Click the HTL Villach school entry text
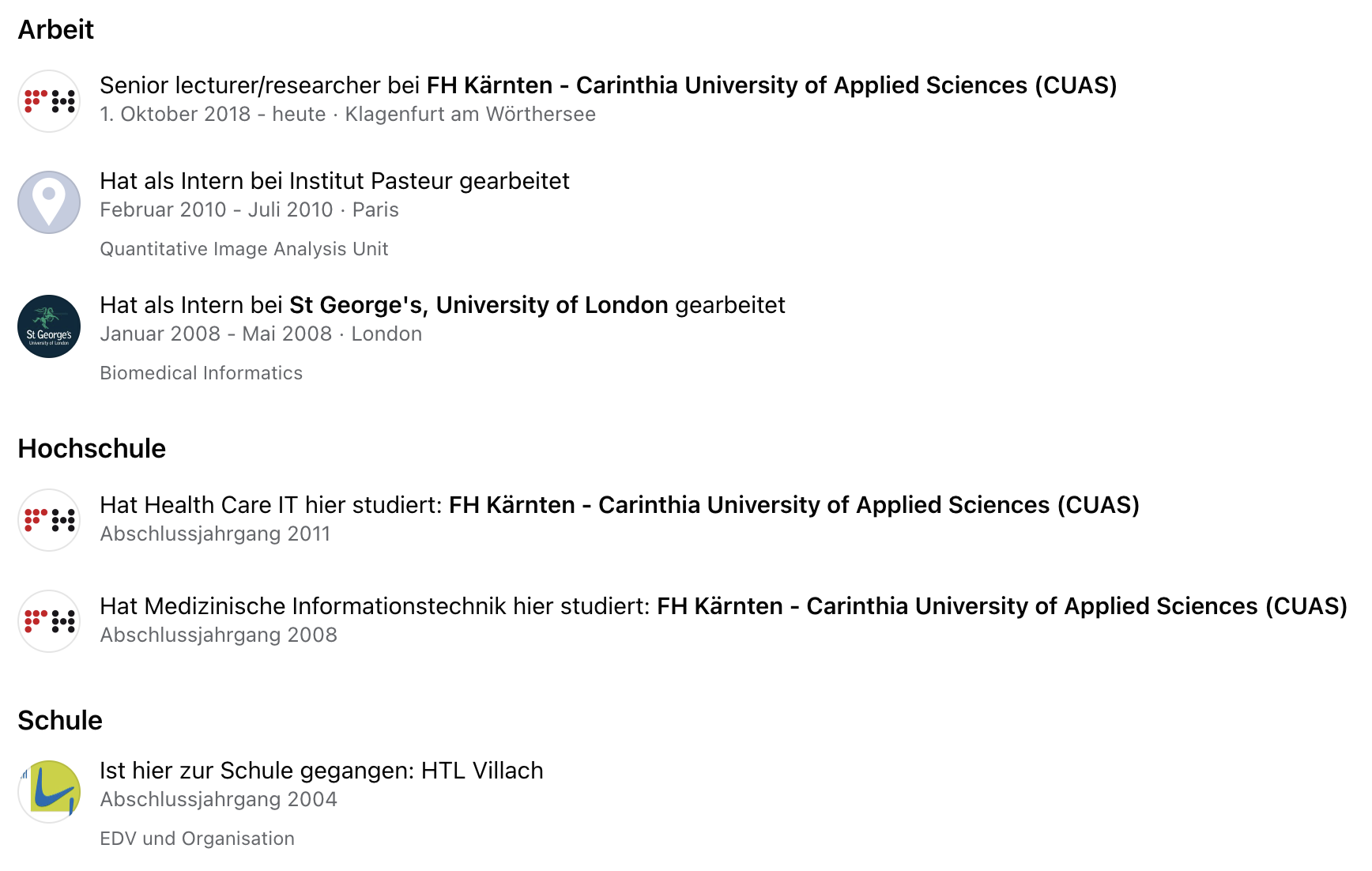The width and height of the screenshot is (1372, 871). pos(322,771)
